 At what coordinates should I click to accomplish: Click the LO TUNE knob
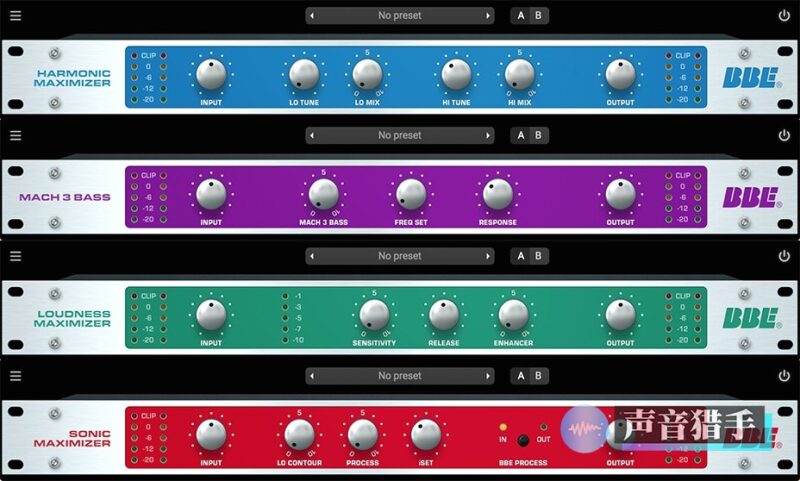click(303, 74)
